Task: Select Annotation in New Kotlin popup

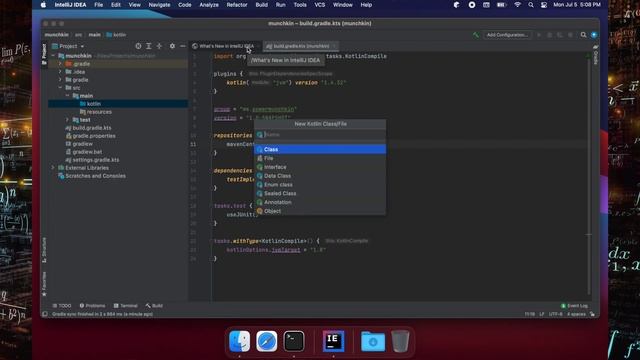Action: click(320, 202)
